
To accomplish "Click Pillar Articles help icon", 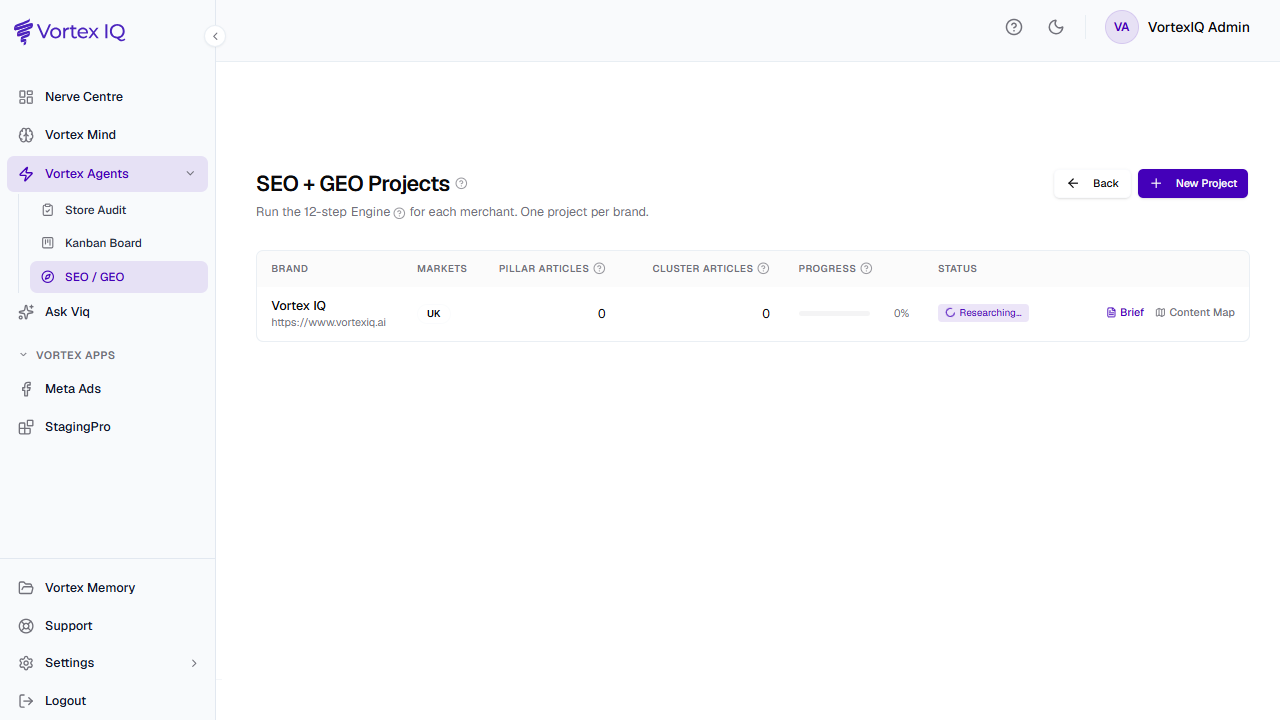I will click(x=599, y=268).
